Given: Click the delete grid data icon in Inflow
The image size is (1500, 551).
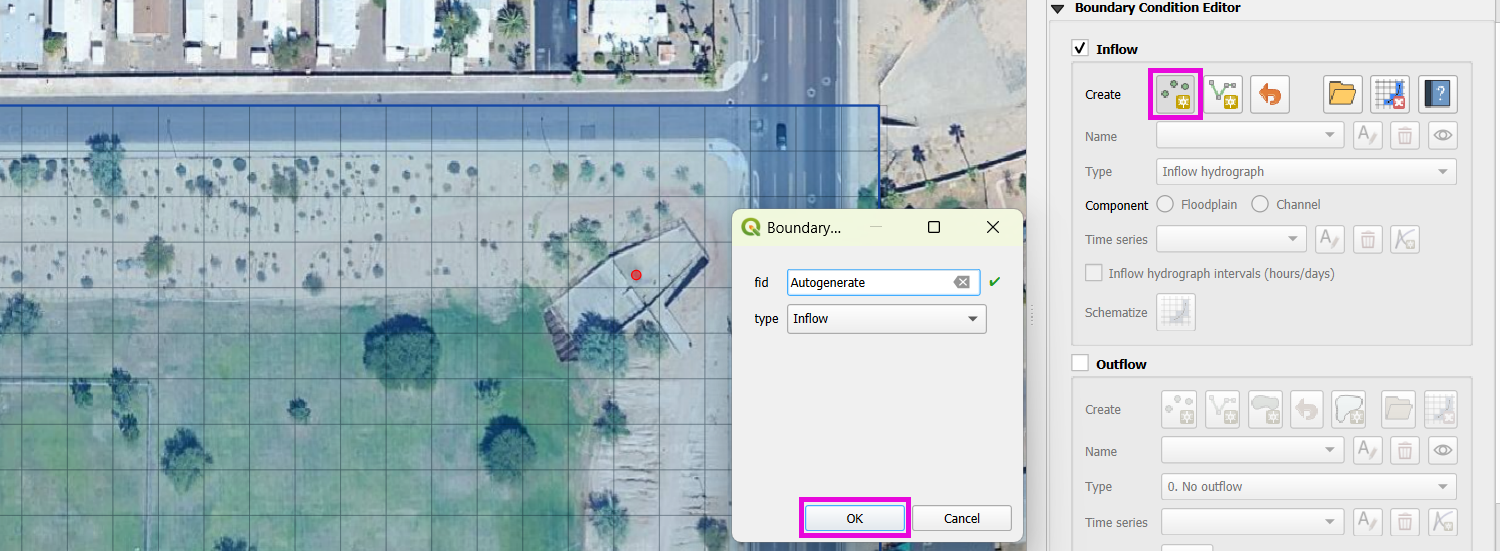Looking at the screenshot, I should tap(1389, 95).
